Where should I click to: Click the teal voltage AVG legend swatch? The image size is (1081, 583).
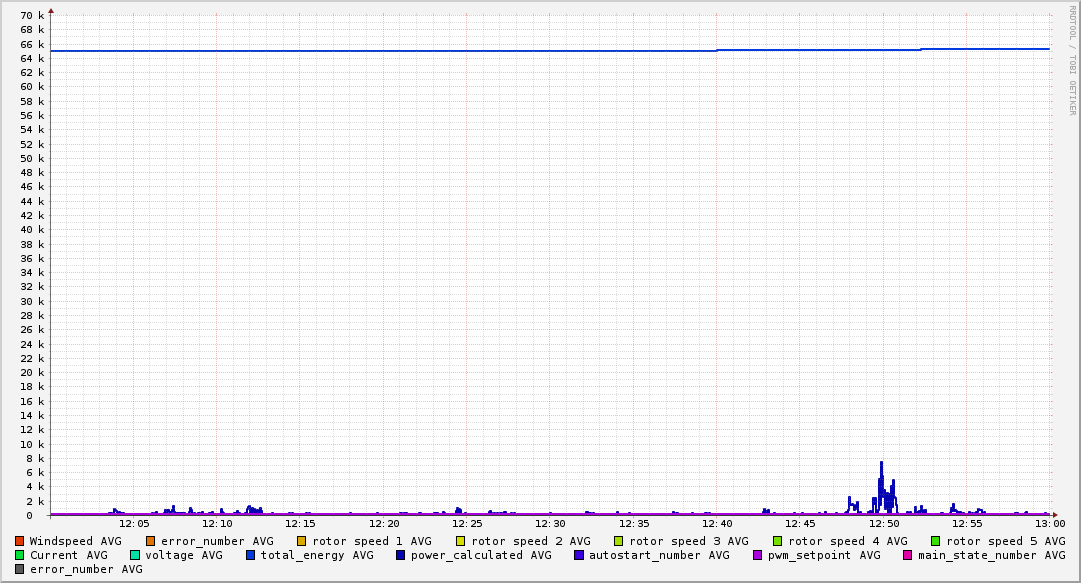coord(135,555)
